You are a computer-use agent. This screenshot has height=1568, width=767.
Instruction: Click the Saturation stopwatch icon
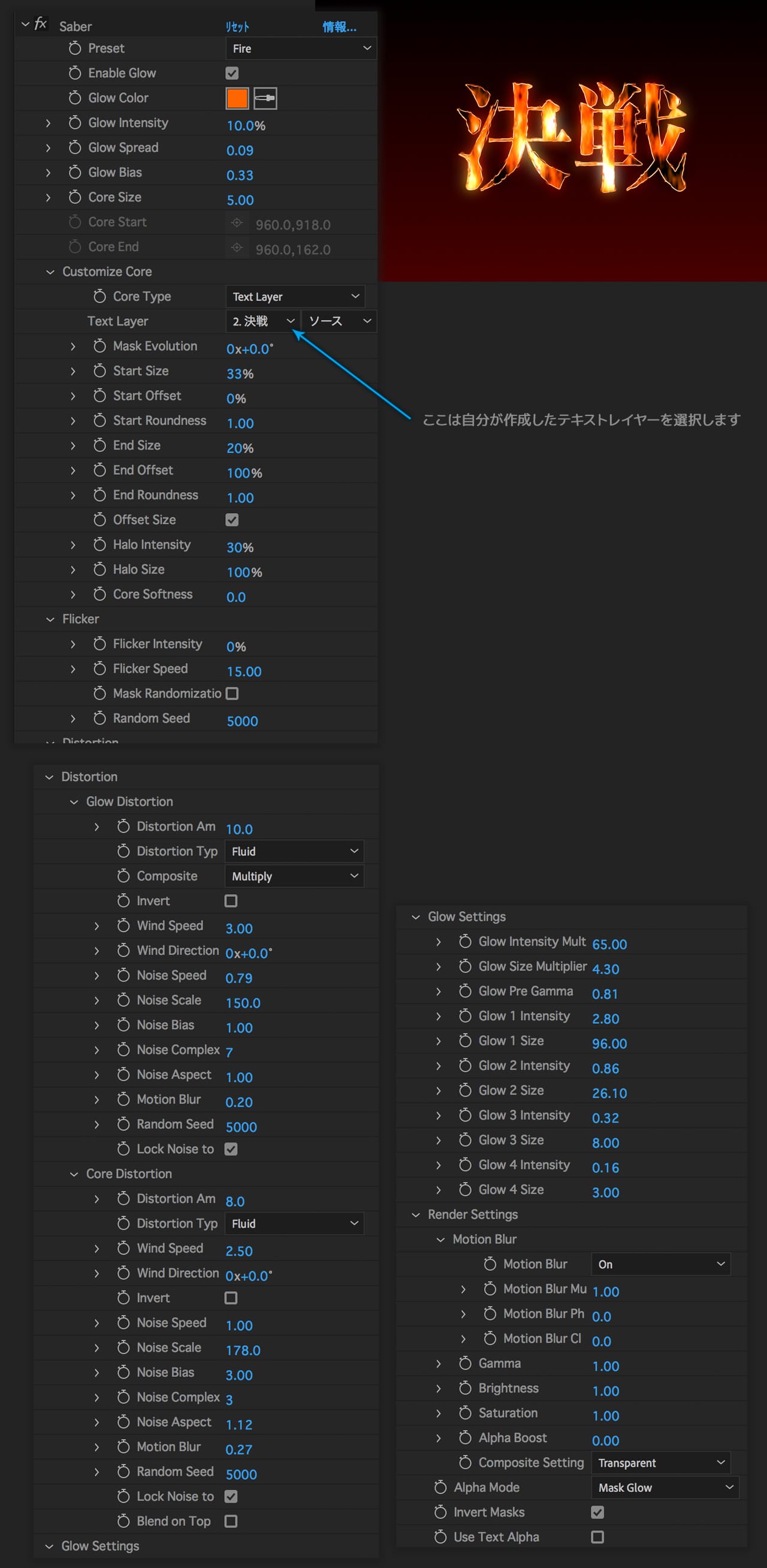[465, 1413]
